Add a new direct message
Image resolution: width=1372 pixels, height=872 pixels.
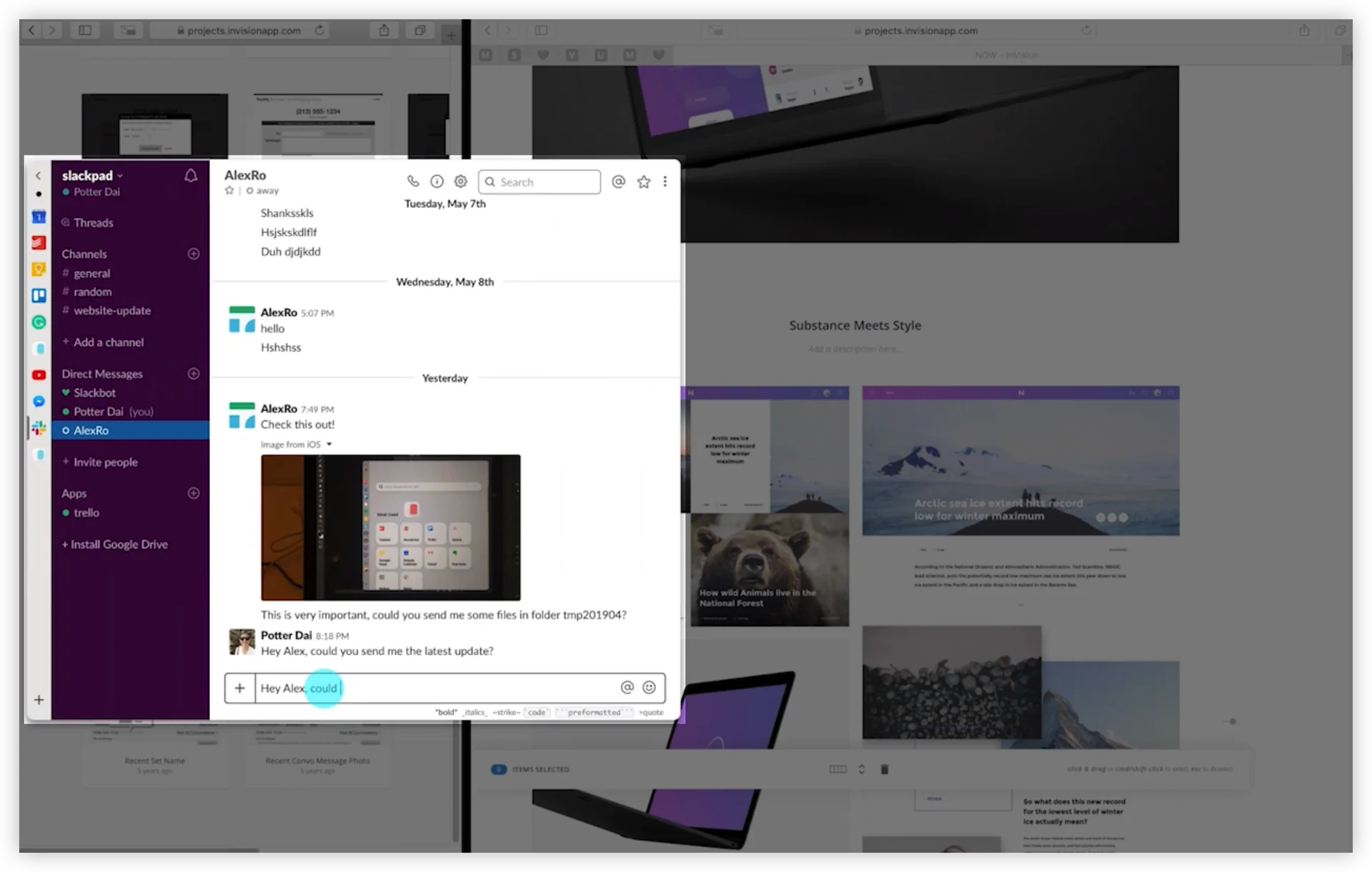tap(194, 374)
